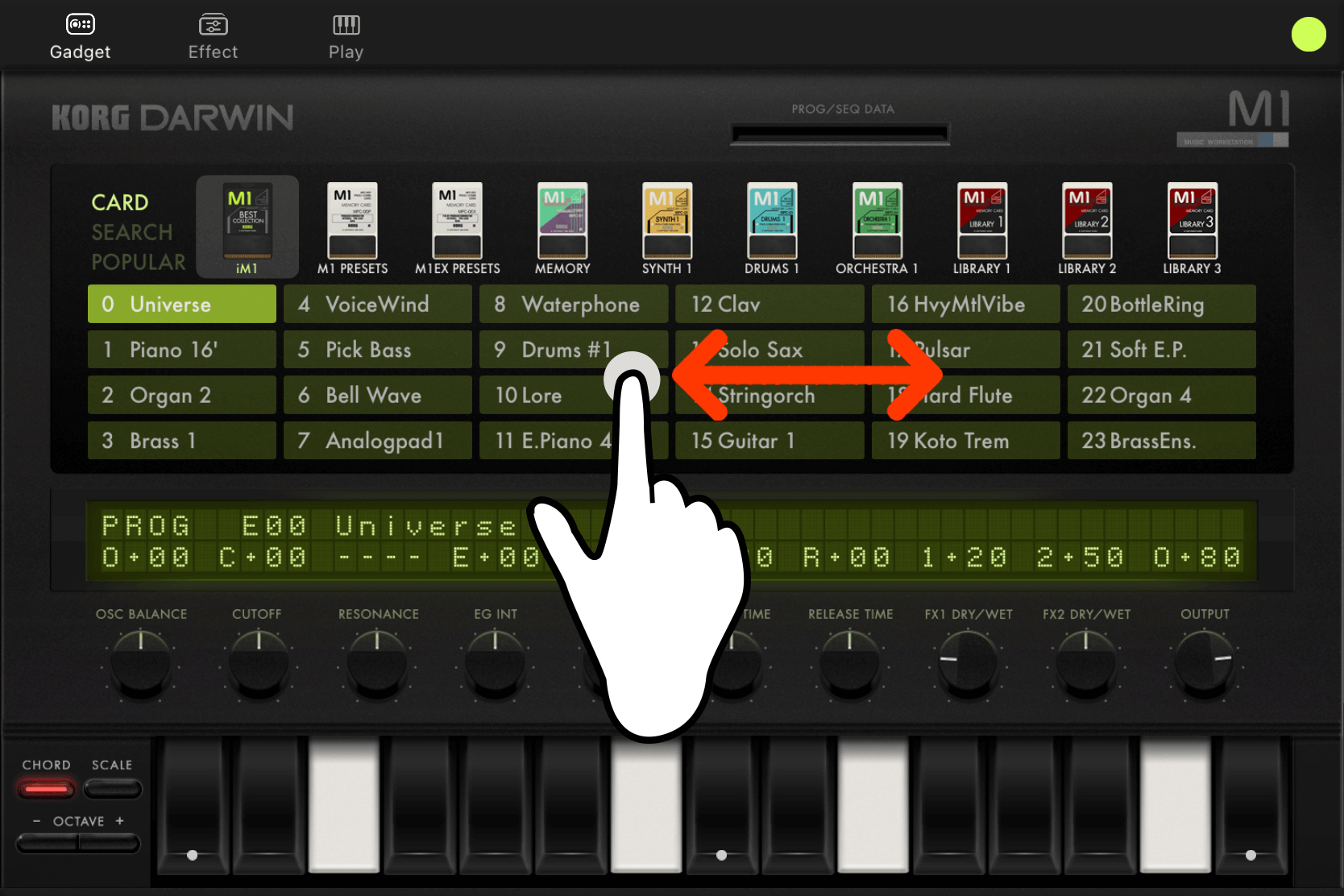Toggle the CHORD button

click(x=46, y=789)
